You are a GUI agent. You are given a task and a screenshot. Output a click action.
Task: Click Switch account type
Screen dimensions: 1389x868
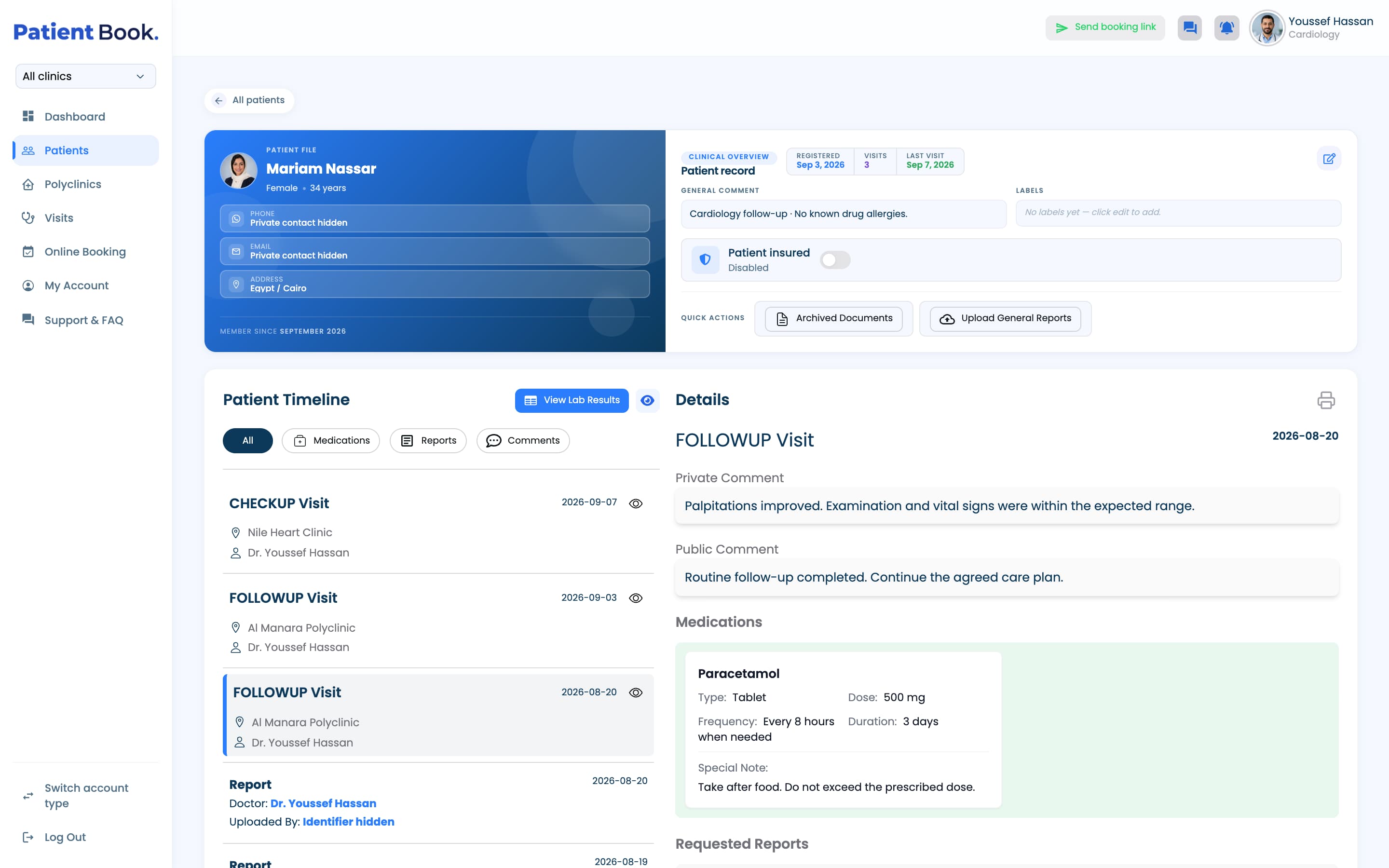click(x=85, y=796)
